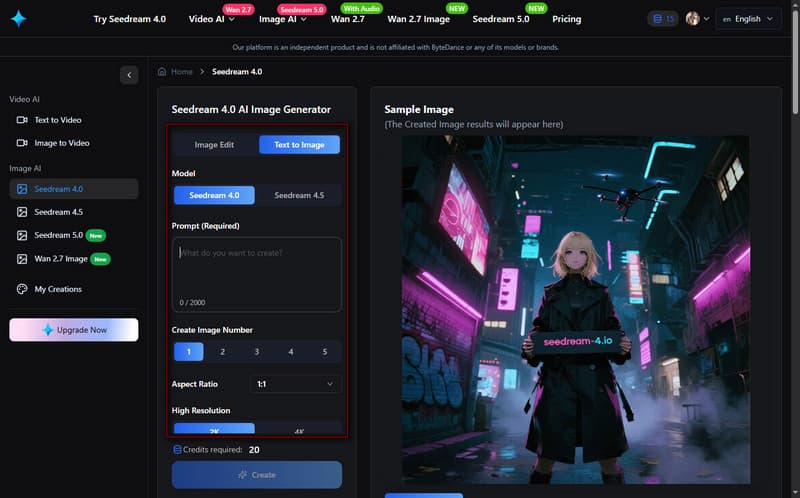Image resolution: width=800 pixels, height=498 pixels.
Task: Collapse the sidebar with the arrow button
Action: click(129, 75)
